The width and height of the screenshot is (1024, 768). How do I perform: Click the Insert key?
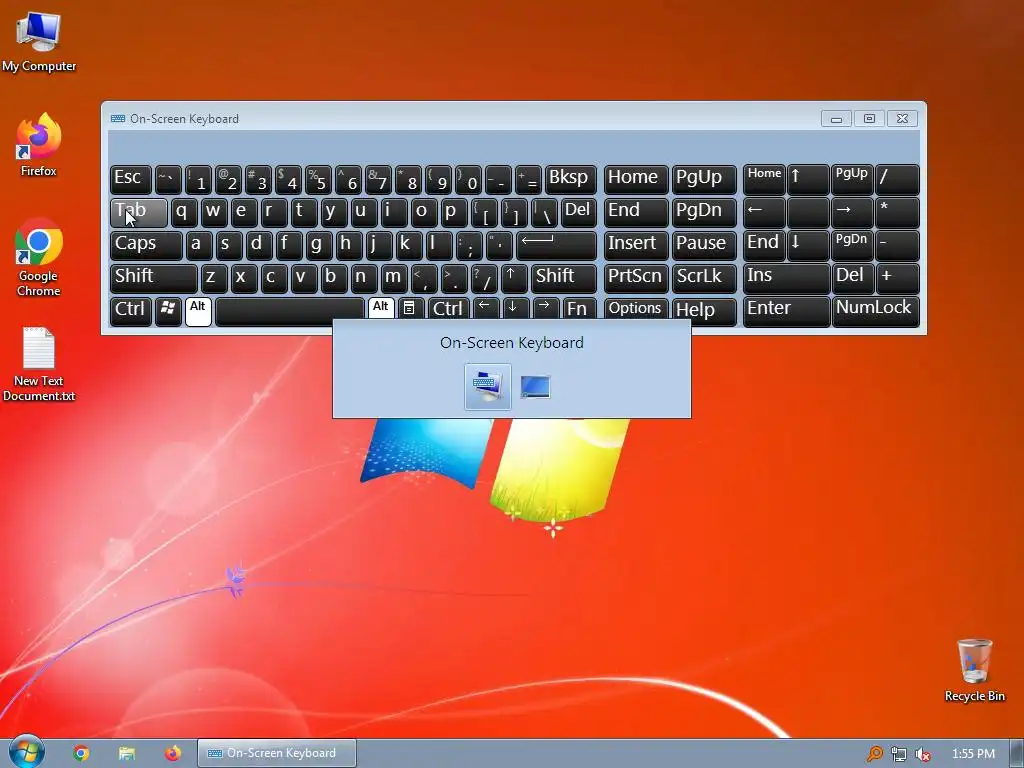click(635, 245)
